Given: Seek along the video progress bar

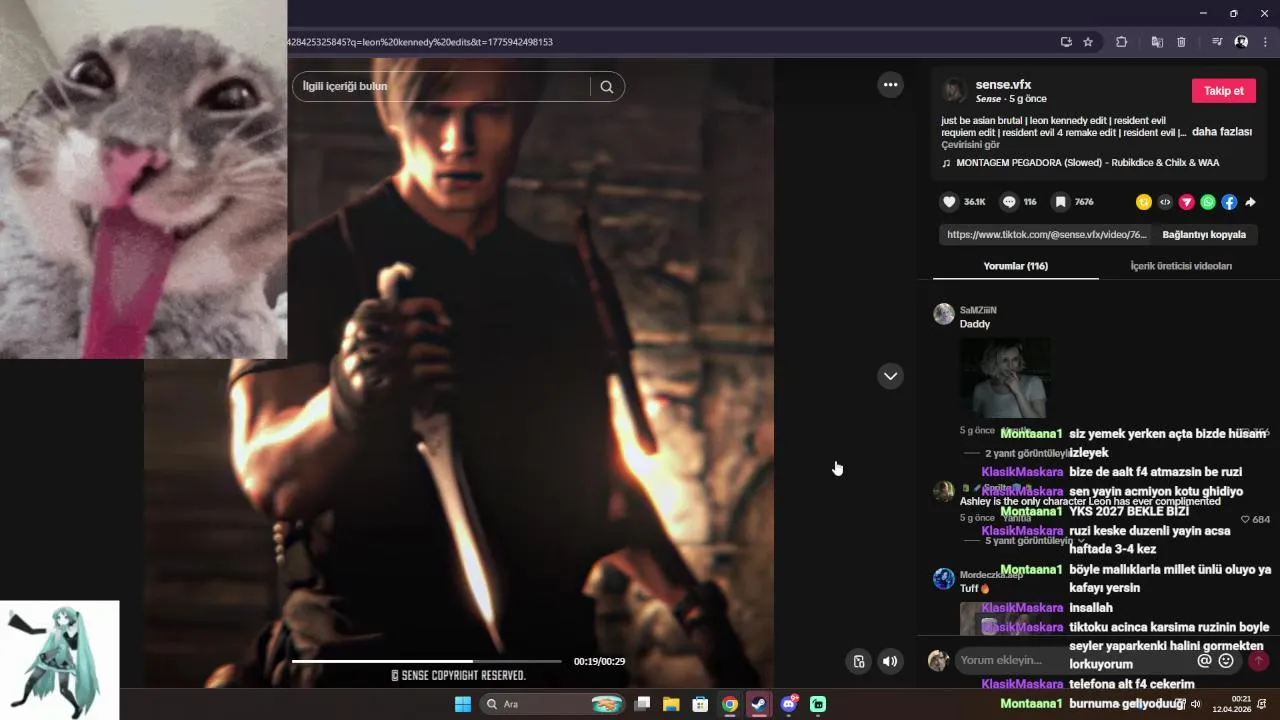Looking at the screenshot, I should tap(427, 661).
